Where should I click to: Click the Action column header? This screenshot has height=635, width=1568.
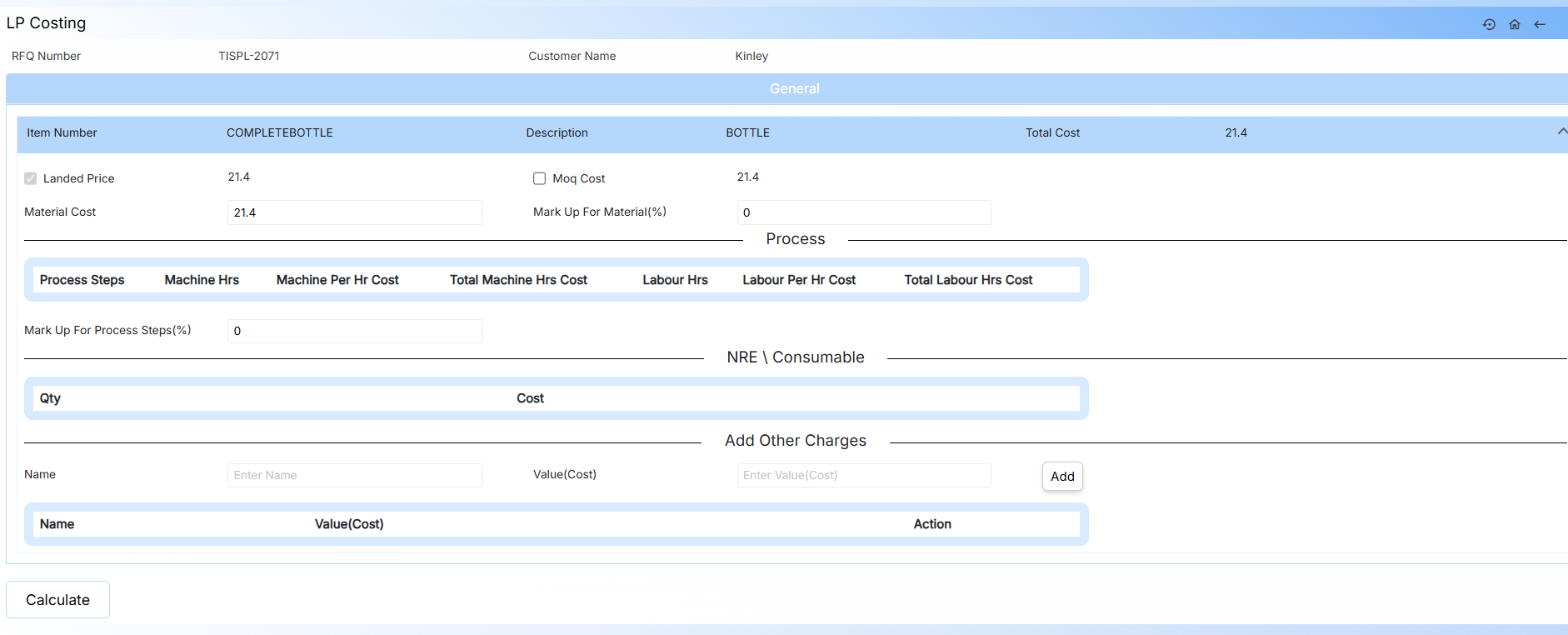click(x=931, y=524)
